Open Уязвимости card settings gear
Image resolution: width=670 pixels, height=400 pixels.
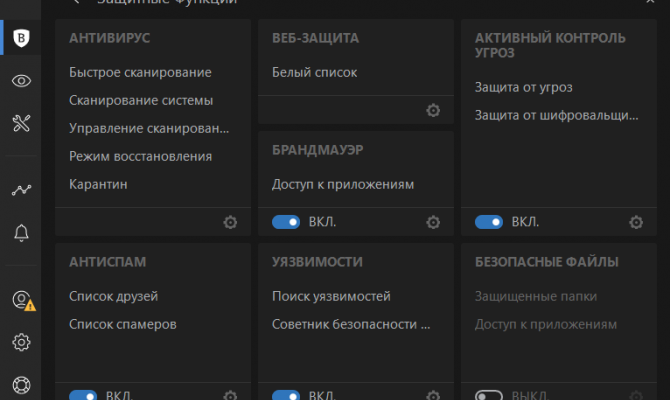[433, 396]
